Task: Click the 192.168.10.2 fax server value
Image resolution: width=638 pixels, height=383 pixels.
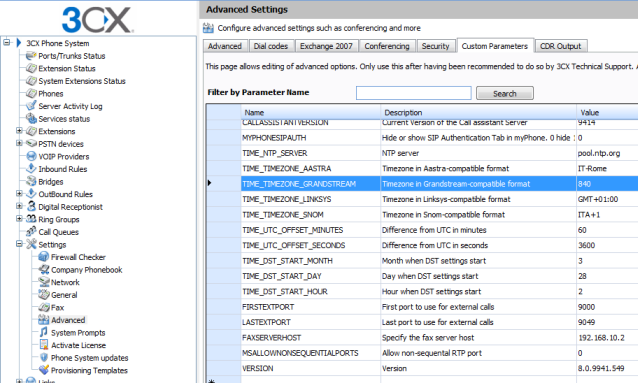Action: (x=607, y=338)
